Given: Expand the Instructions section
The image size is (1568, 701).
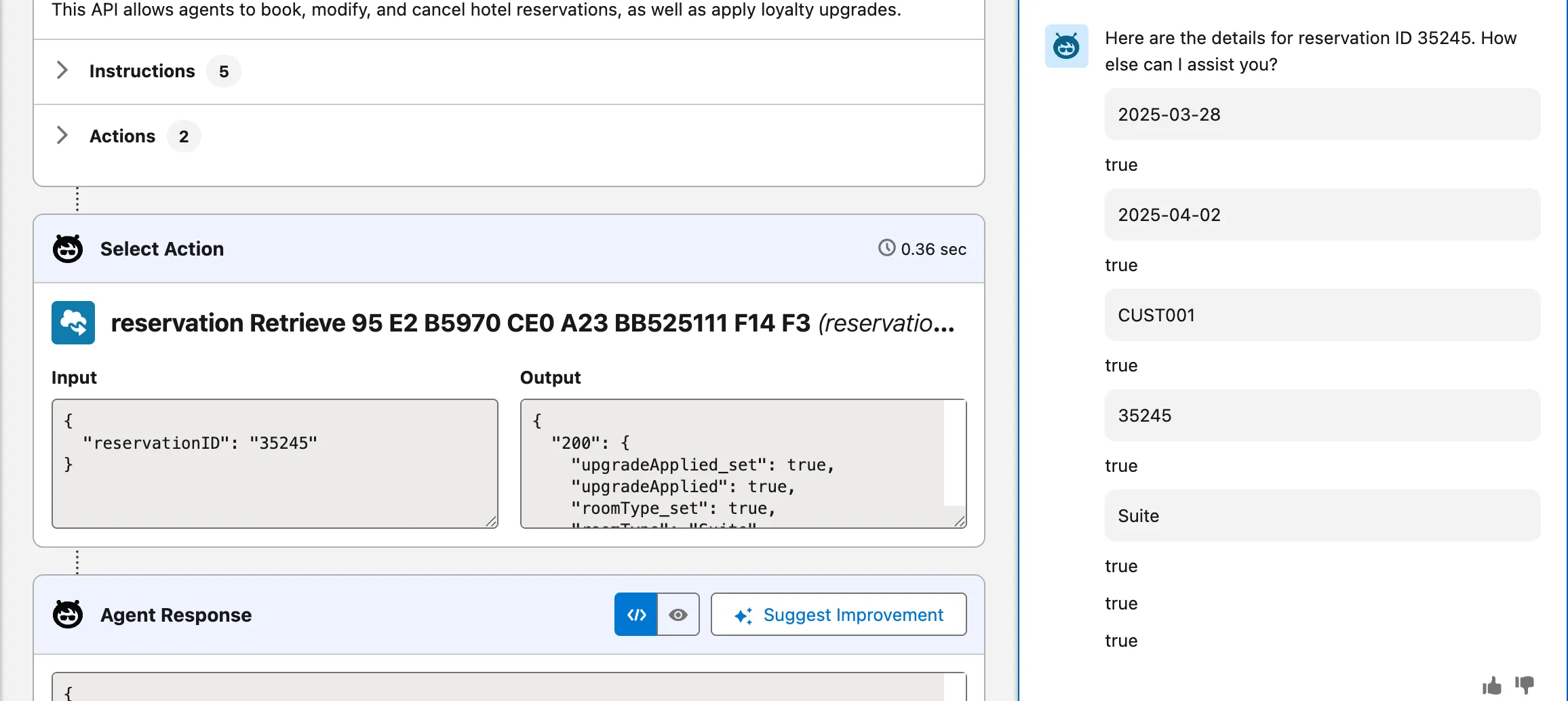Looking at the screenshot, I should pos(62,71).
